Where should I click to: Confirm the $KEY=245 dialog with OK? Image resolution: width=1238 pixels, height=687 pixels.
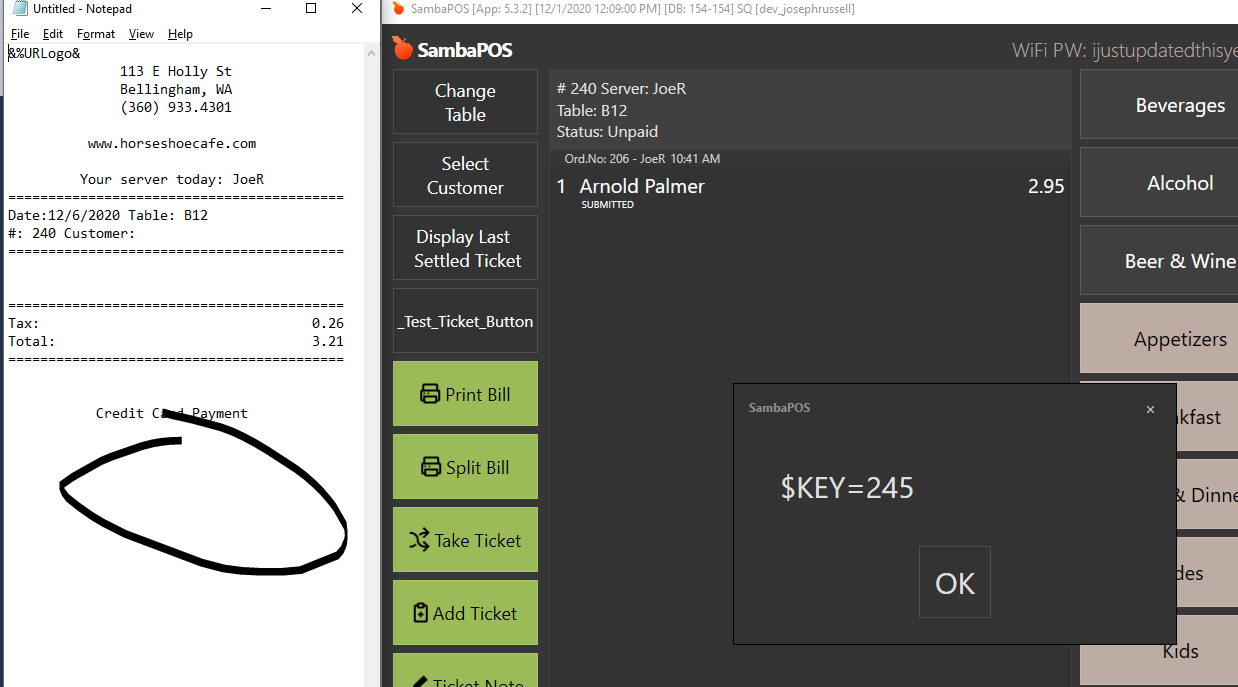[955, 582]
